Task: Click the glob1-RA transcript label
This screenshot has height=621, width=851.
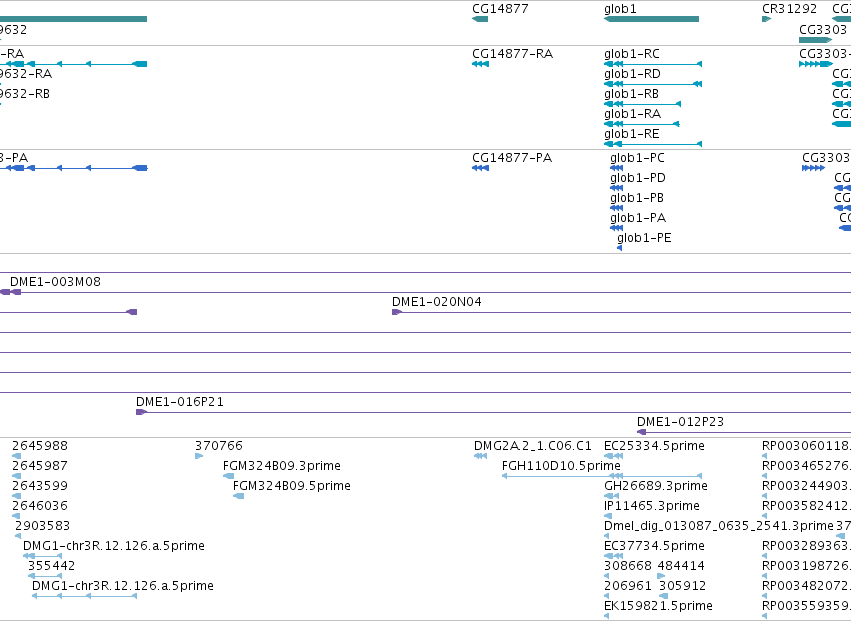Action: [x=632, y=114]
